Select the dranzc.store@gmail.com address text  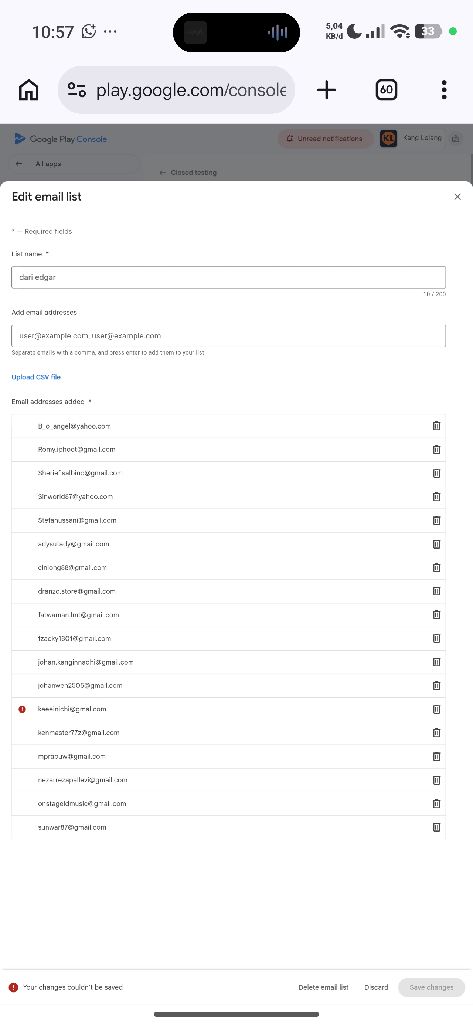point(76,591)
